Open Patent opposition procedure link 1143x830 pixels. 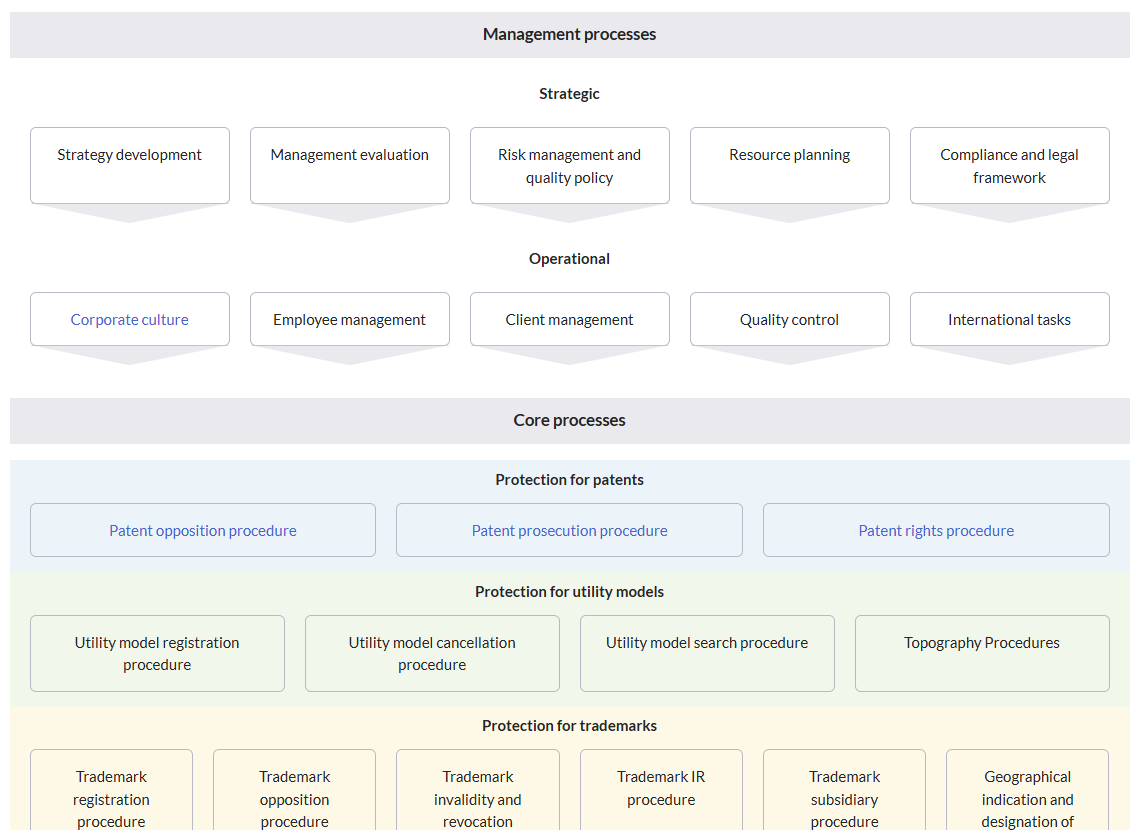point(203,531)
